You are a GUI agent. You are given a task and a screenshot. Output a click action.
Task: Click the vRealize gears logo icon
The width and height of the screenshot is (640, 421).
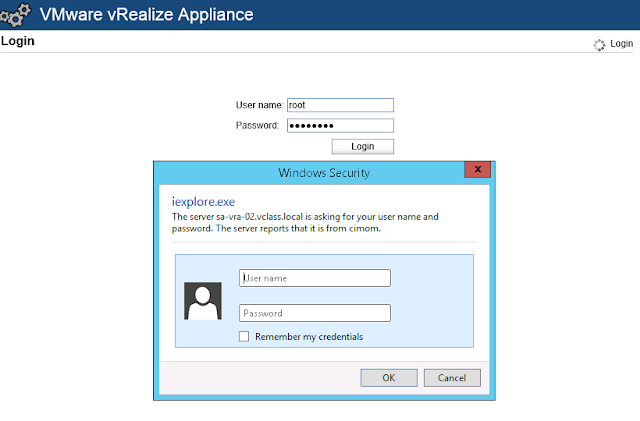click(15, 15)
